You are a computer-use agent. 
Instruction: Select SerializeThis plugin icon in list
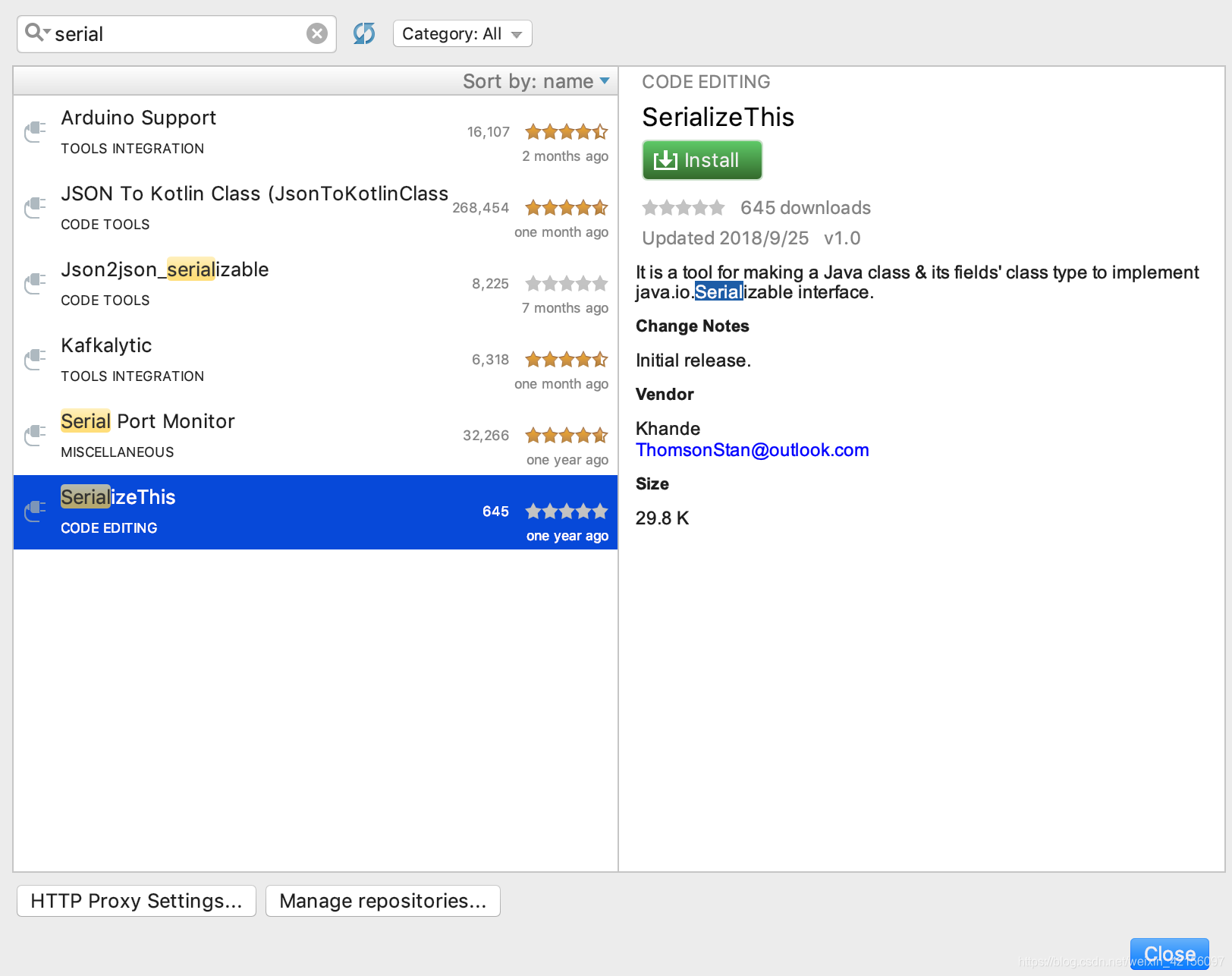tap(35, 512)
